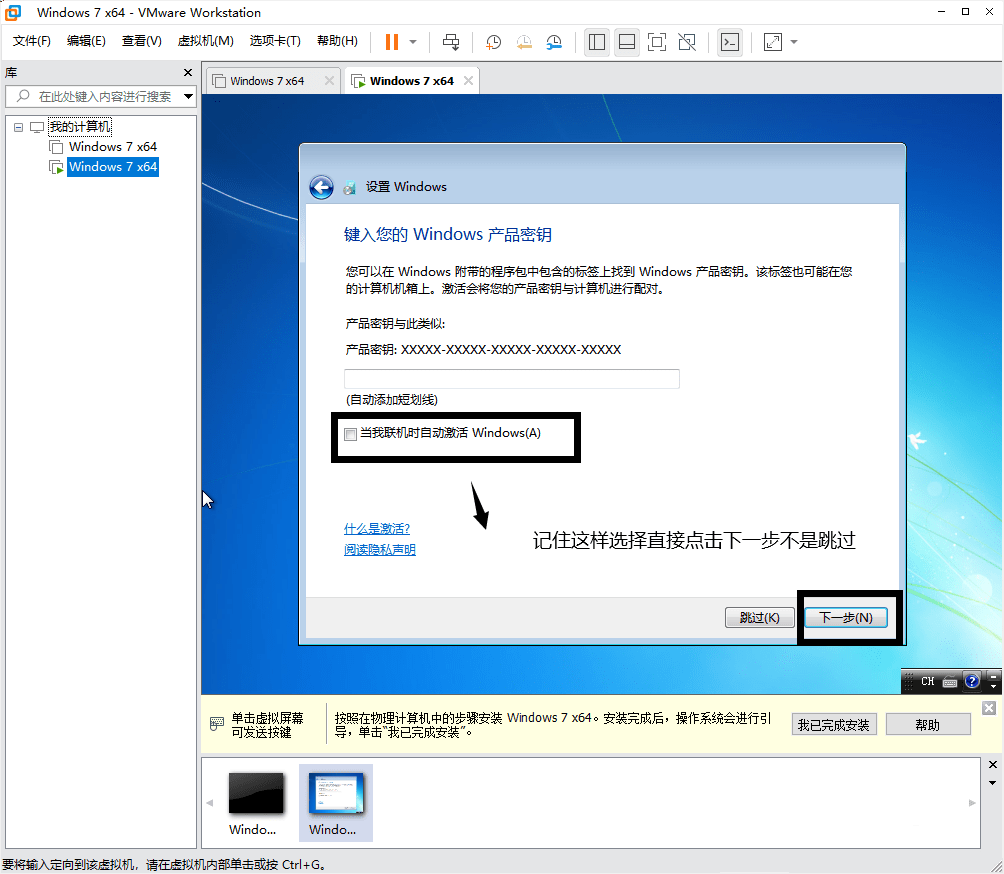Close the inactive Windows 7 x64 tab
The image size is (1004, 874).
click(x=329, y=81)
